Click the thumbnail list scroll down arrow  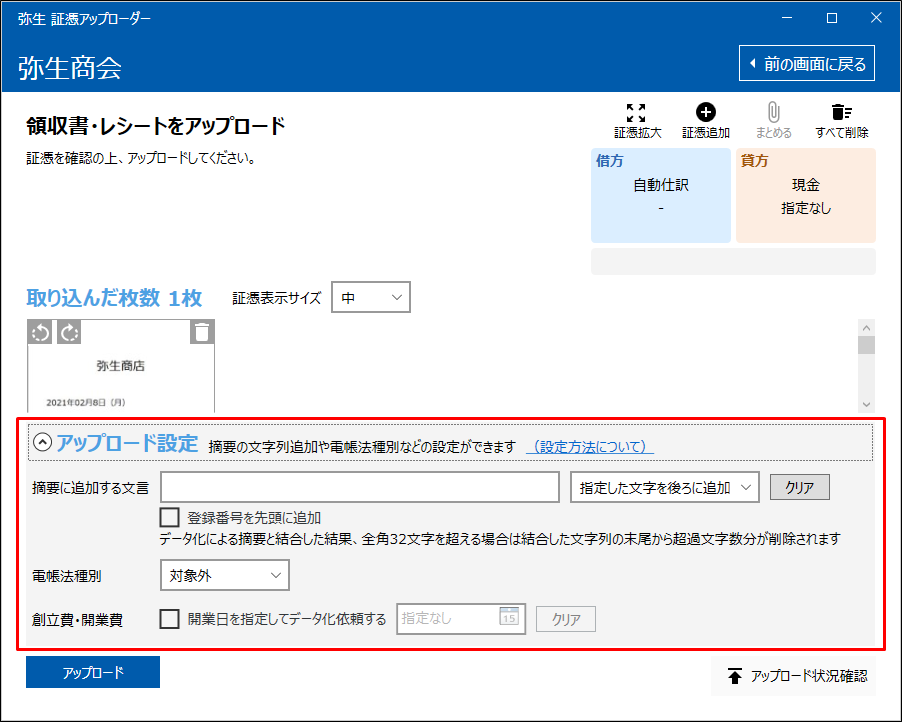866,404
